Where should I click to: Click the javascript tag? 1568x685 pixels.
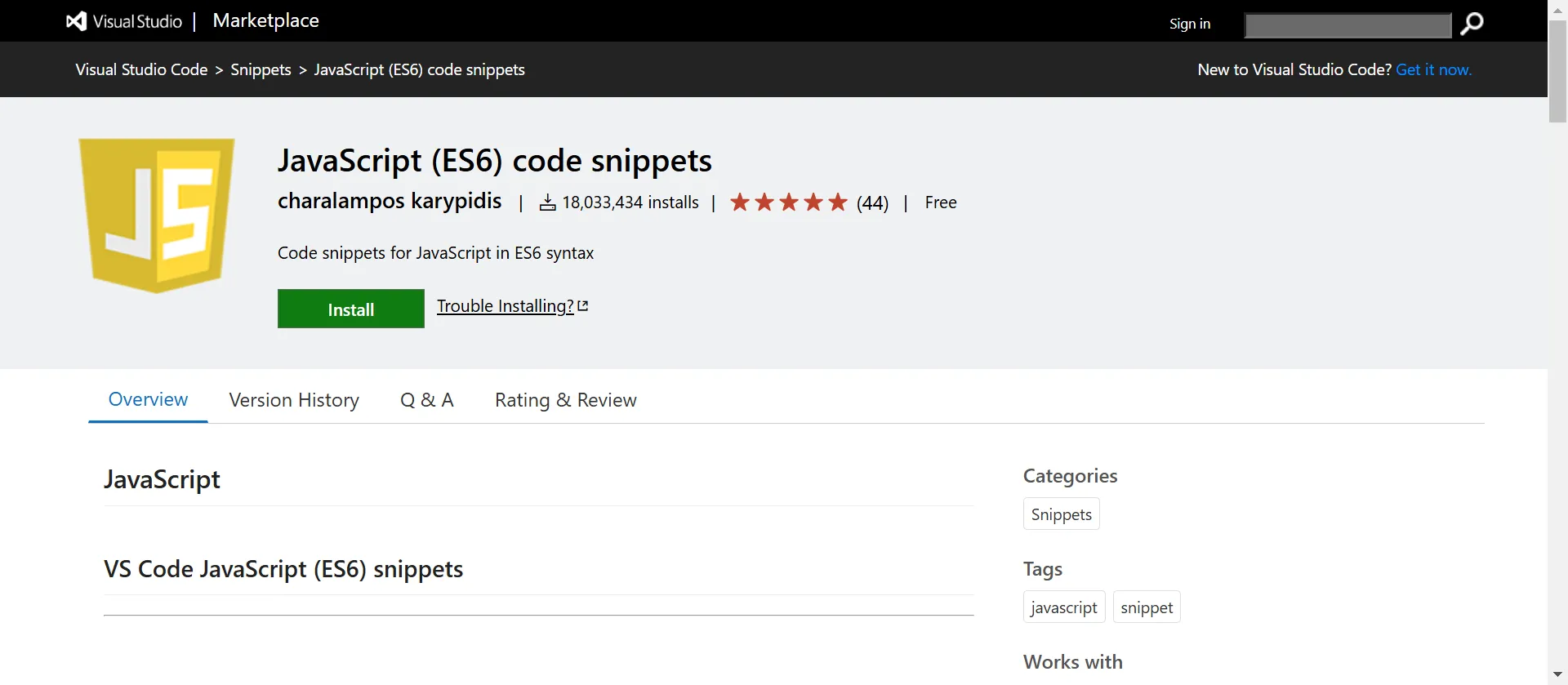[x=1064, y=607]
